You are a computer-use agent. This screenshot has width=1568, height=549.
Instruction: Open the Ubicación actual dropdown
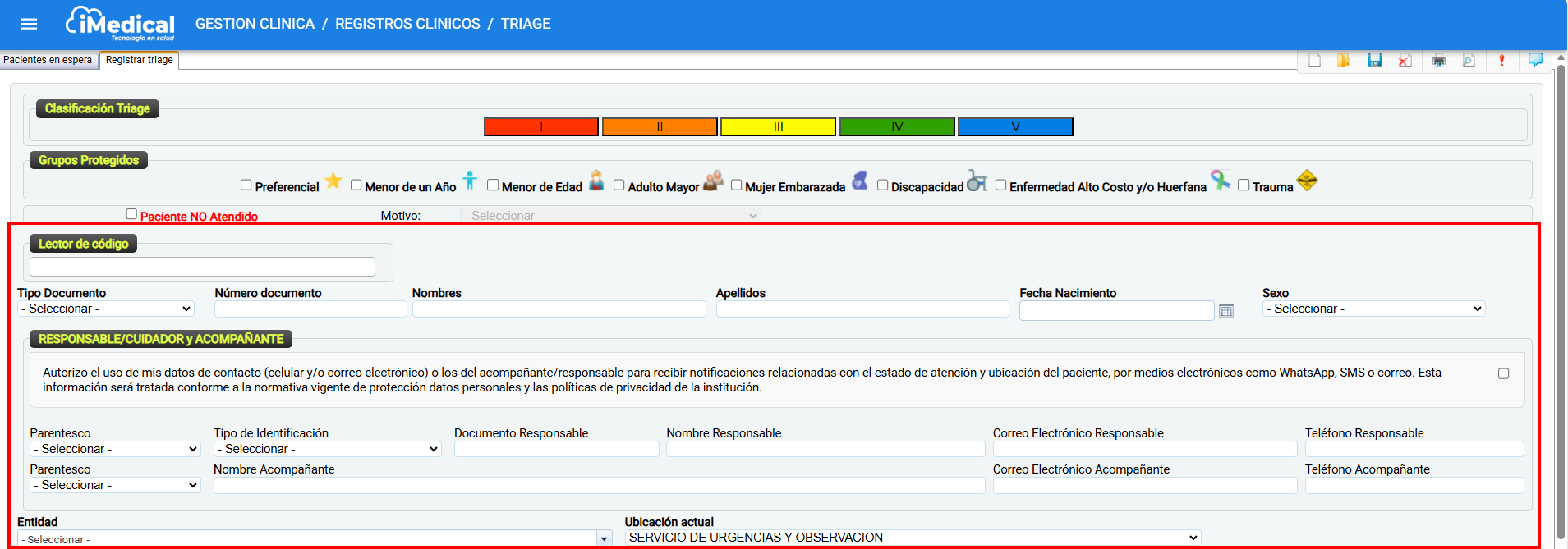click(912, 538)
